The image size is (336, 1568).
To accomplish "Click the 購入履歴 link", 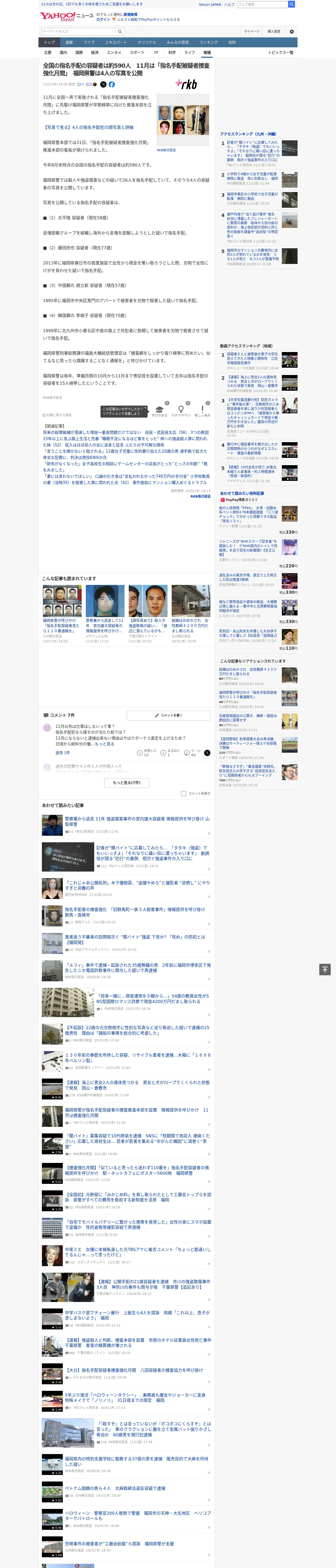I will [274, 32].
